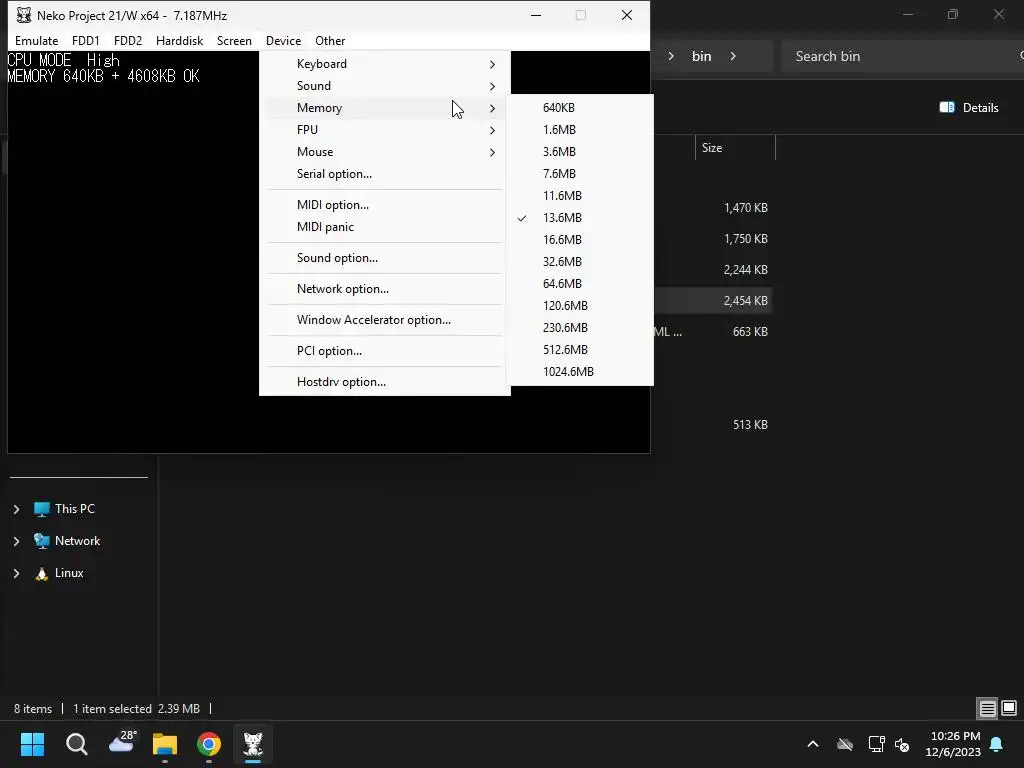This screenshot has width=1024, height=768.
Task: Open Window Accelerator option
Action: [x=385, y=320]
